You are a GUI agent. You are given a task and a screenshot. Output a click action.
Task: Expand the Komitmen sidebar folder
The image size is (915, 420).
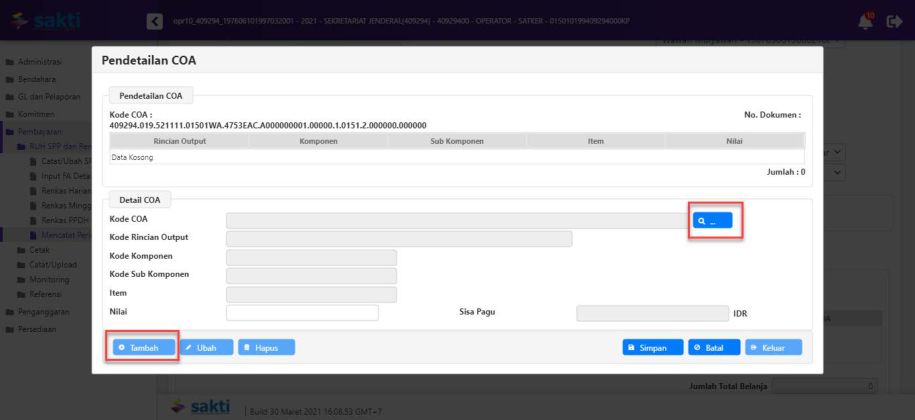(x=35, y=115)
